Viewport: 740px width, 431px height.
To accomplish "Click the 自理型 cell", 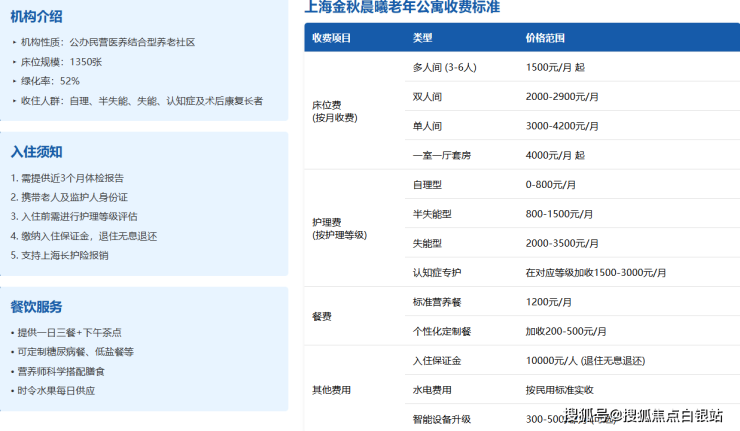I will click(427, 185).
